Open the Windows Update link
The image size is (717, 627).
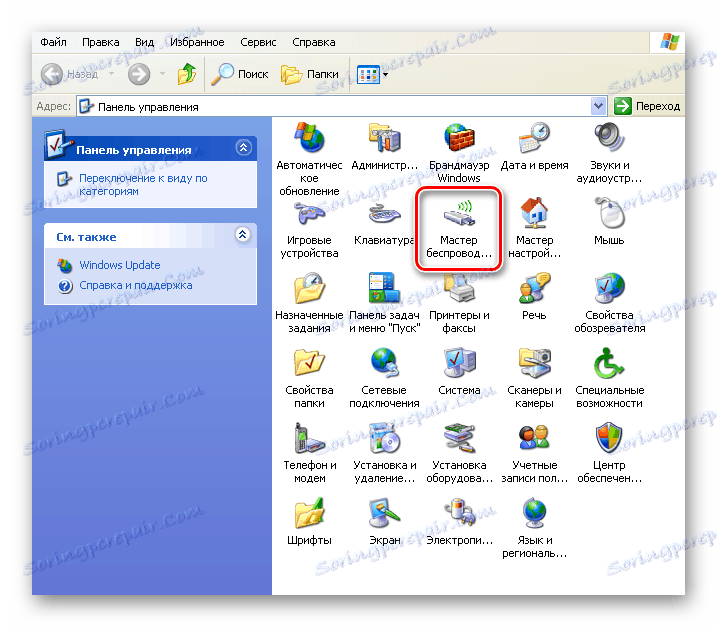[x=120, y=265]
